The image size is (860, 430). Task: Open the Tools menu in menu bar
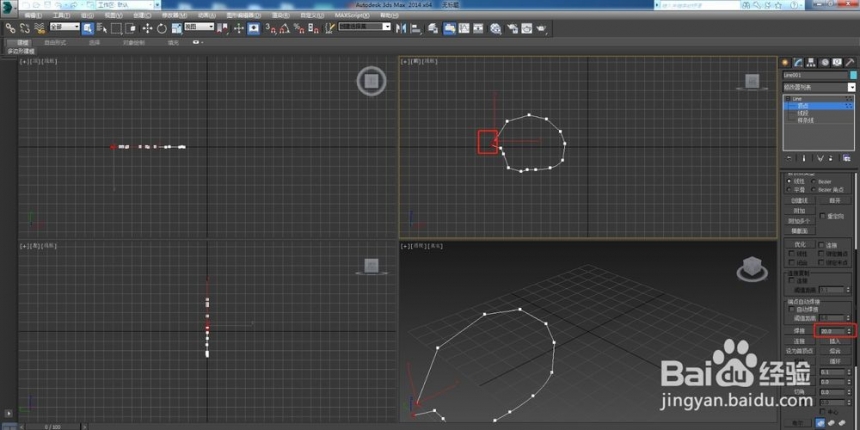click(60, 15)
